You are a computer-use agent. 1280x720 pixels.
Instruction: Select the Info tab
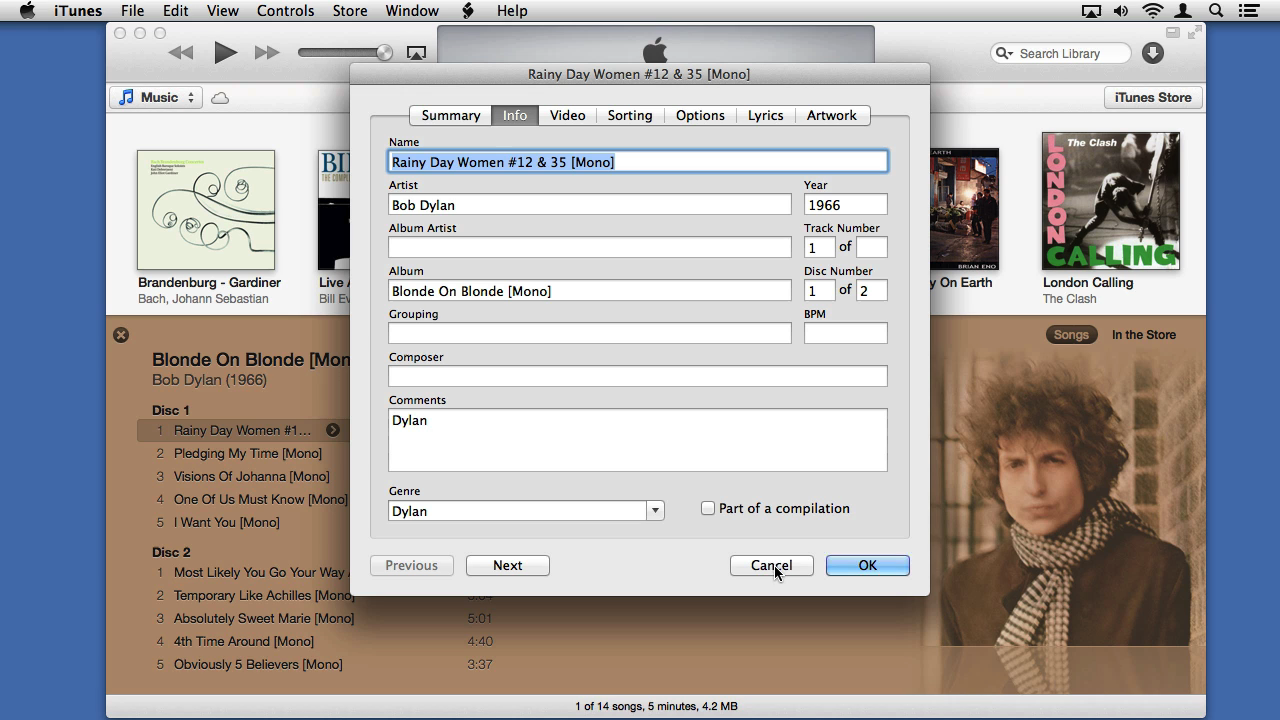coord(515,115)
